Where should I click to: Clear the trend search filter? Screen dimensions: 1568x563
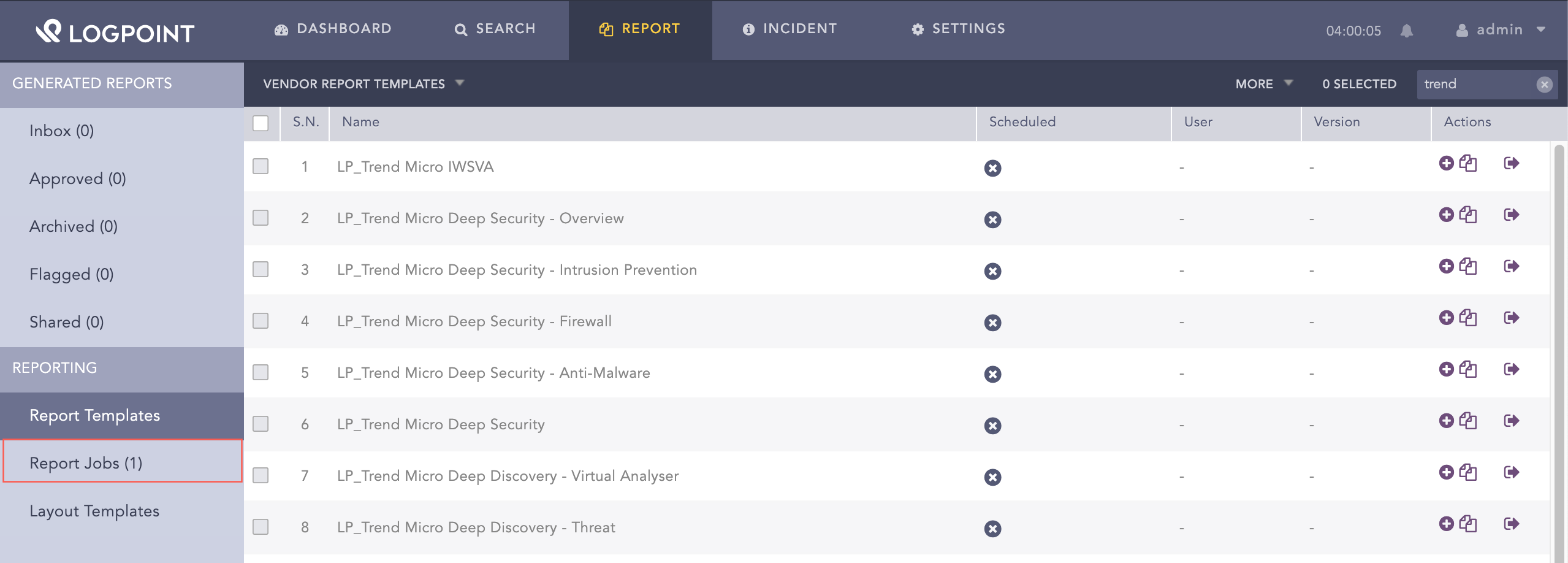1545,84
